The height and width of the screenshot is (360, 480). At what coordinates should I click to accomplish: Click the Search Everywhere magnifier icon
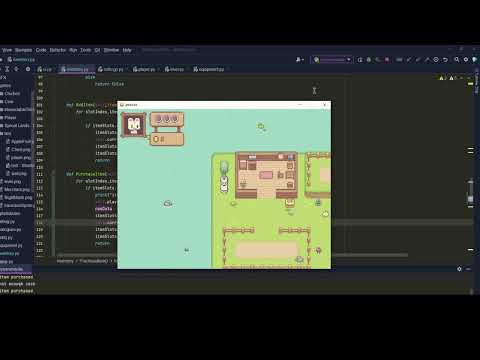[x=457, y=60]
